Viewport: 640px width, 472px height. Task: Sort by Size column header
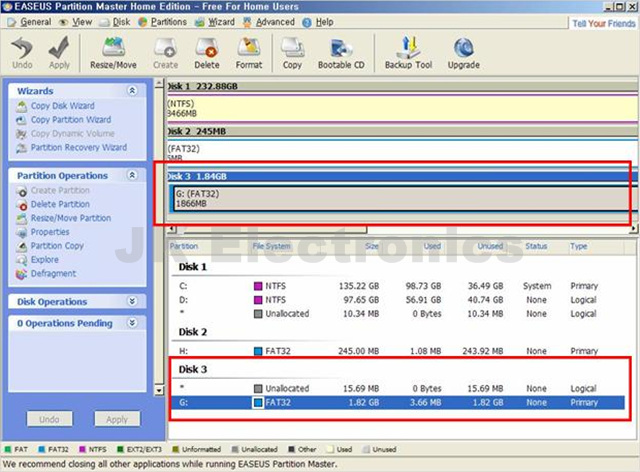[372, 246]
